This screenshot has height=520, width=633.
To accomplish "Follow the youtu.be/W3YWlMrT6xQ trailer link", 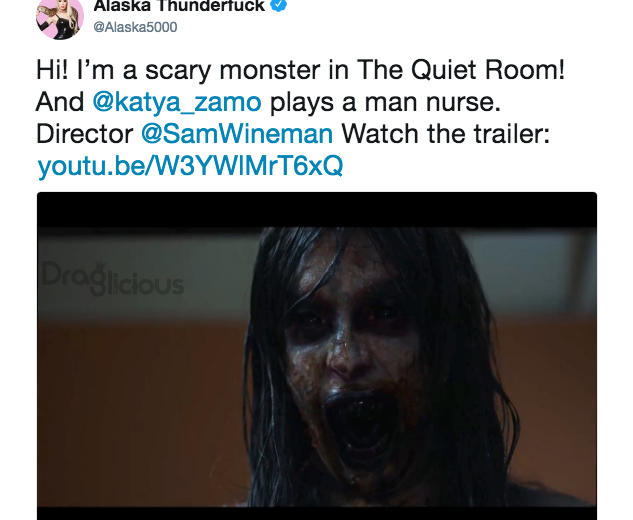I will 190,166.
